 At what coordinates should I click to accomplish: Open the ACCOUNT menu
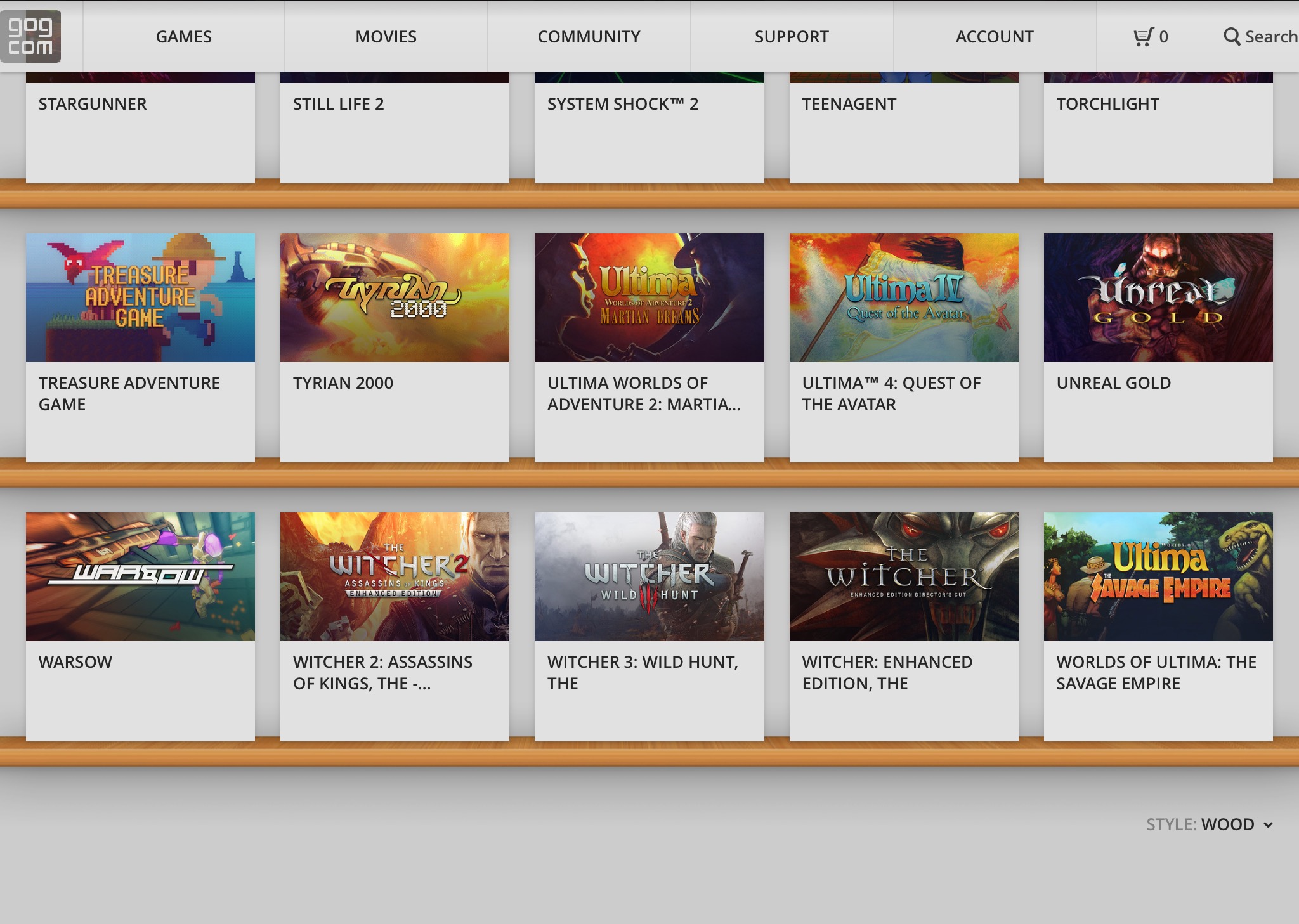(x=995, y=37)
